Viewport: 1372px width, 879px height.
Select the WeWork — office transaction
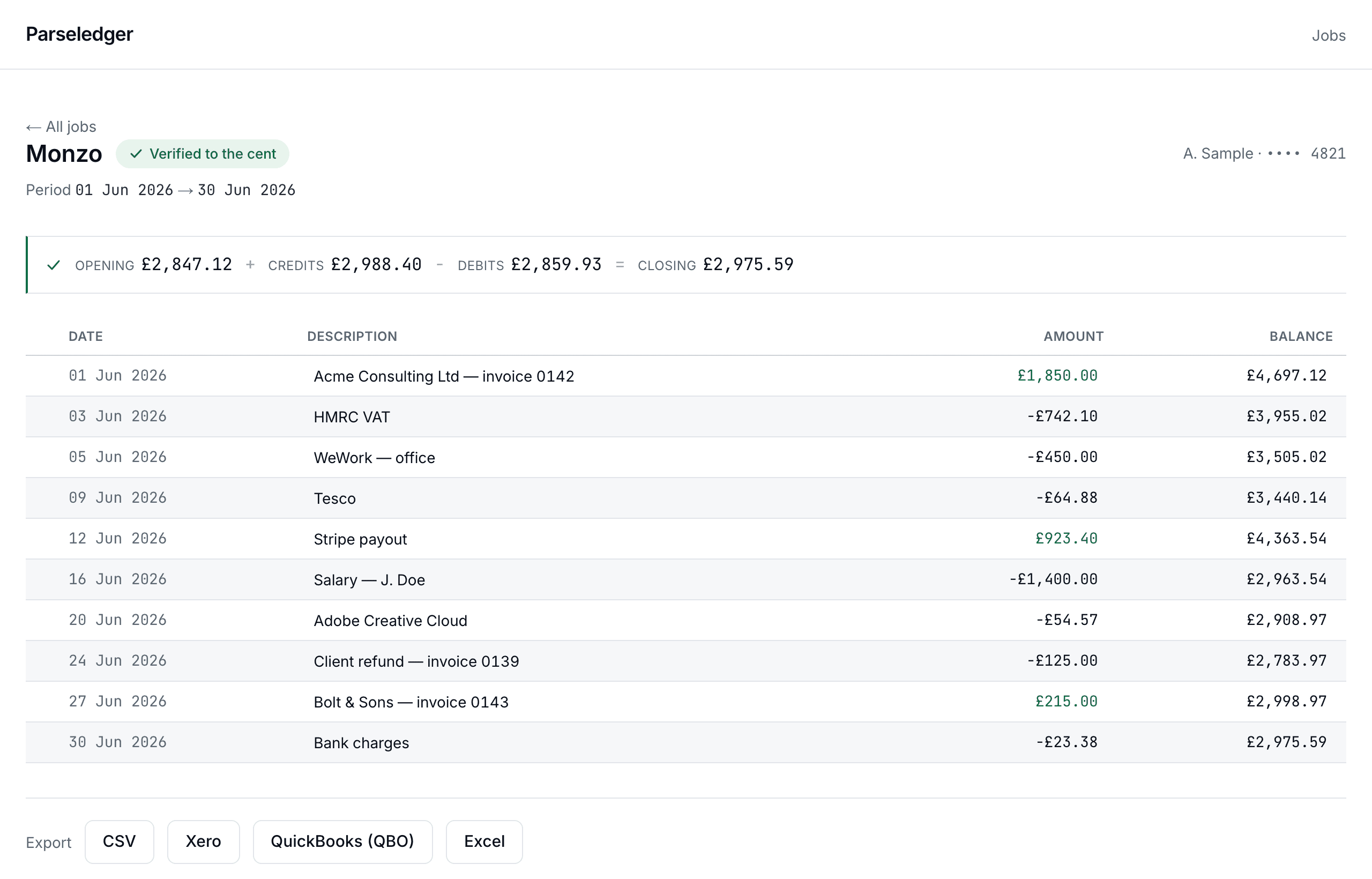(x=686, y=457)
